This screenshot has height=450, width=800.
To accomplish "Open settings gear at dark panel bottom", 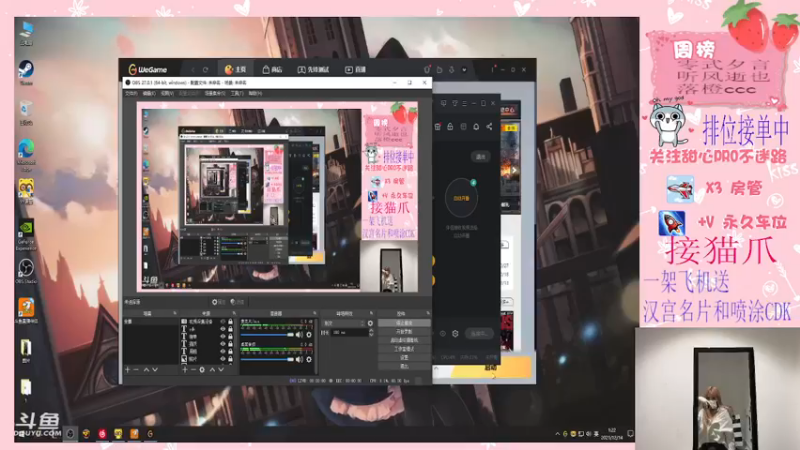I will [x=455, y=334].
